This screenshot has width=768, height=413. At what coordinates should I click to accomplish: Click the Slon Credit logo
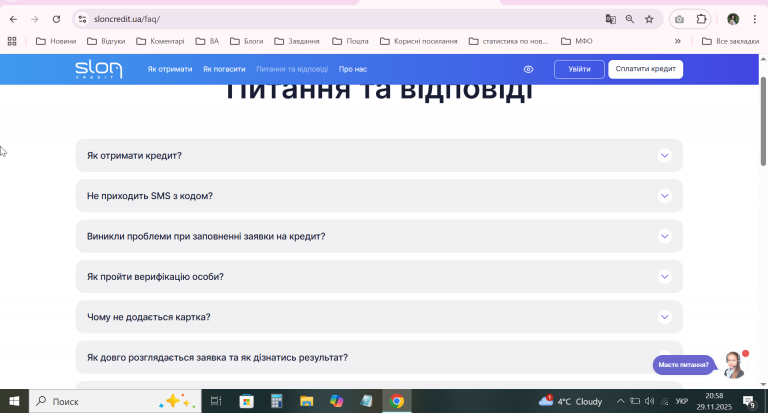98,70
